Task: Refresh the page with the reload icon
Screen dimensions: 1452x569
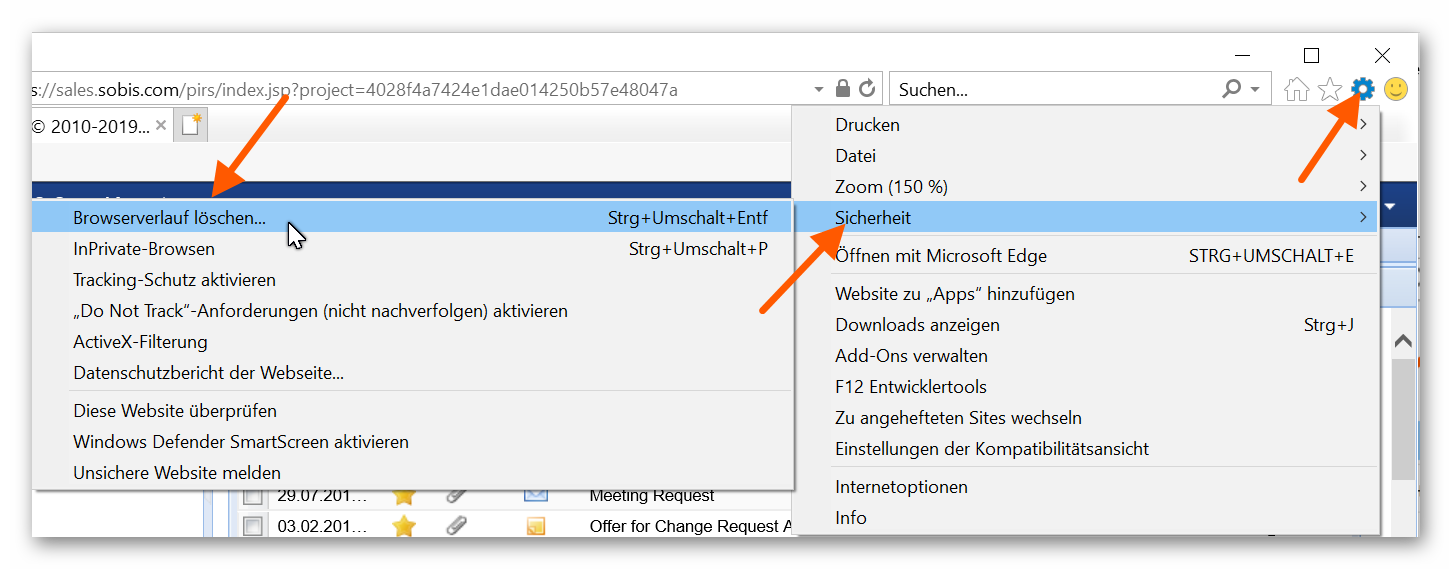Action: point(867,89)
